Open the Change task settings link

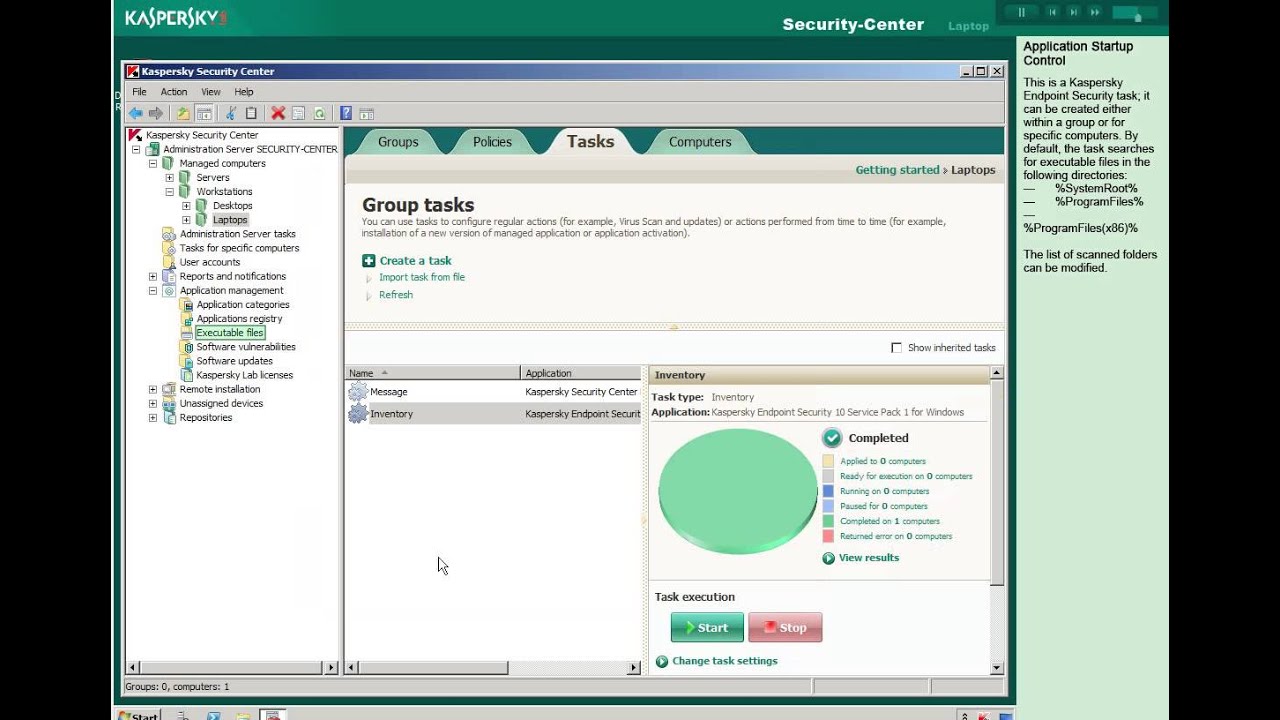pyautogui.click(x=725, y=661)
